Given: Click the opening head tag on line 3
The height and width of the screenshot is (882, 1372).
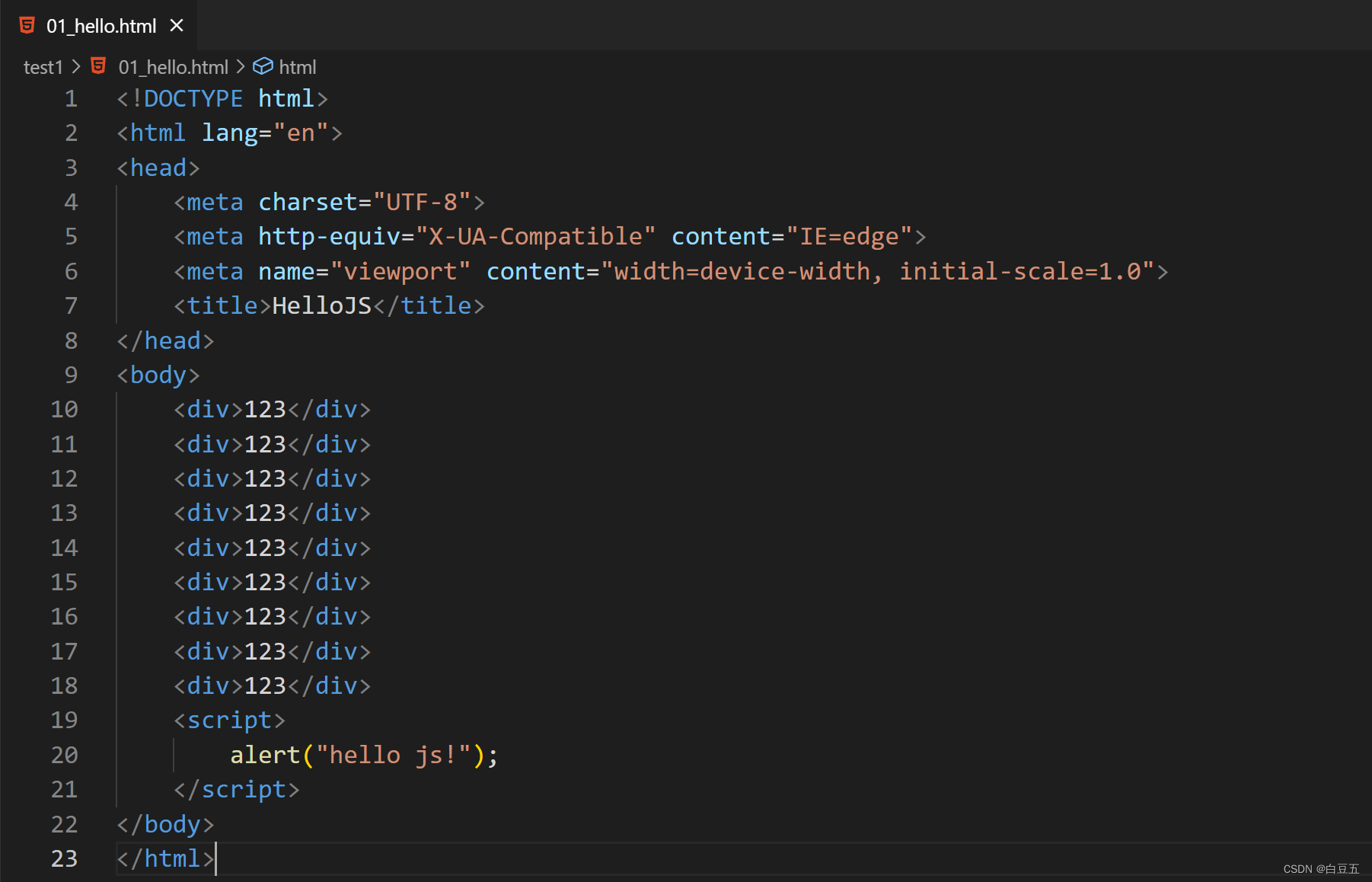Looking at the screenshot, I should pyautogui.click(x=158, y=168).
